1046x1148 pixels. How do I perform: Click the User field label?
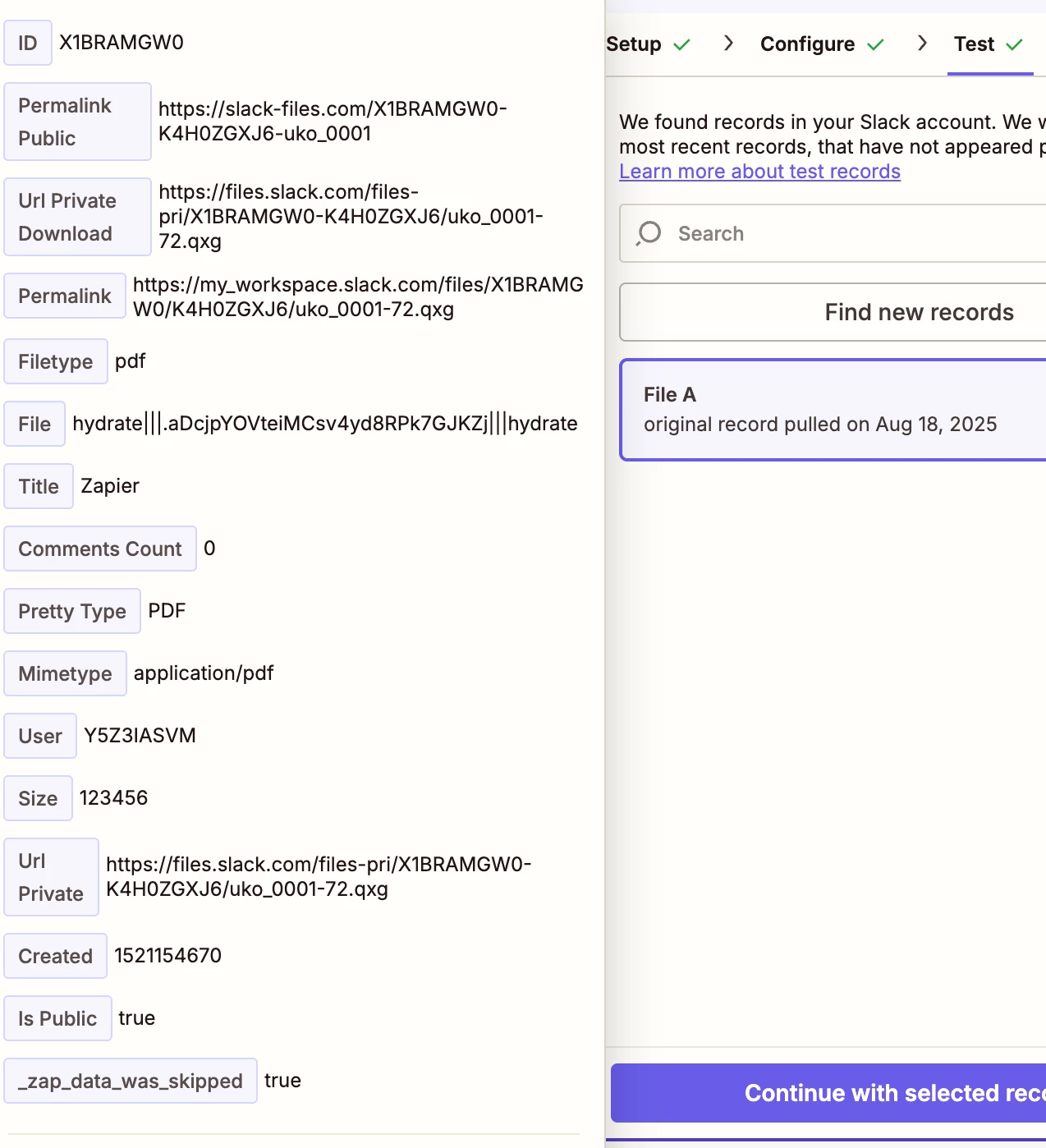40,736
